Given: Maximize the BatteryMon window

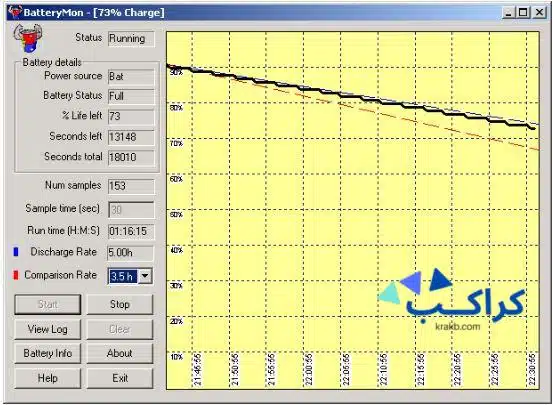Looking at the screenshot, I should point(524,13).
